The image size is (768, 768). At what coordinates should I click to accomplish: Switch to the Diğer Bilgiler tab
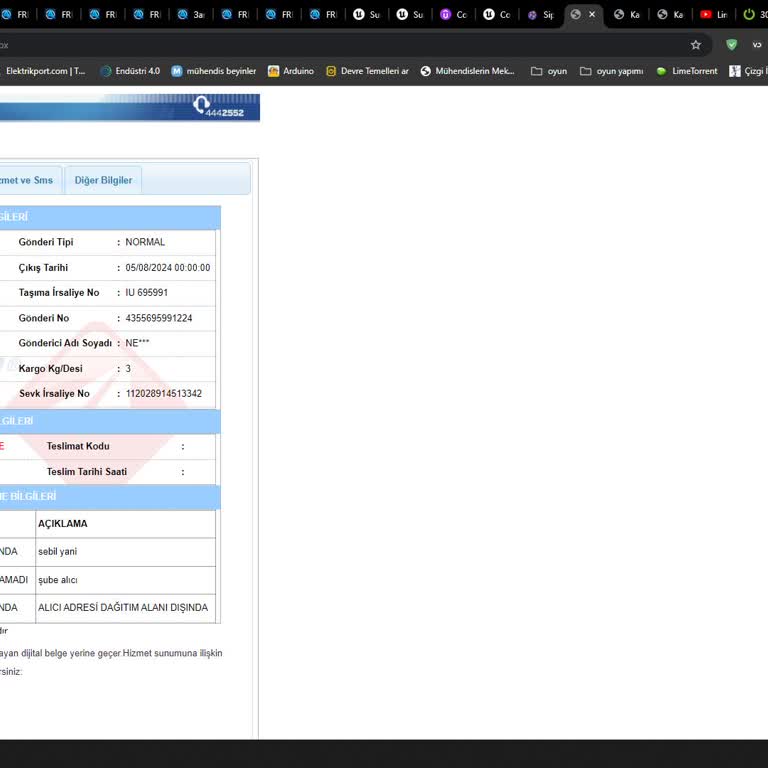(x=103, y=180)
